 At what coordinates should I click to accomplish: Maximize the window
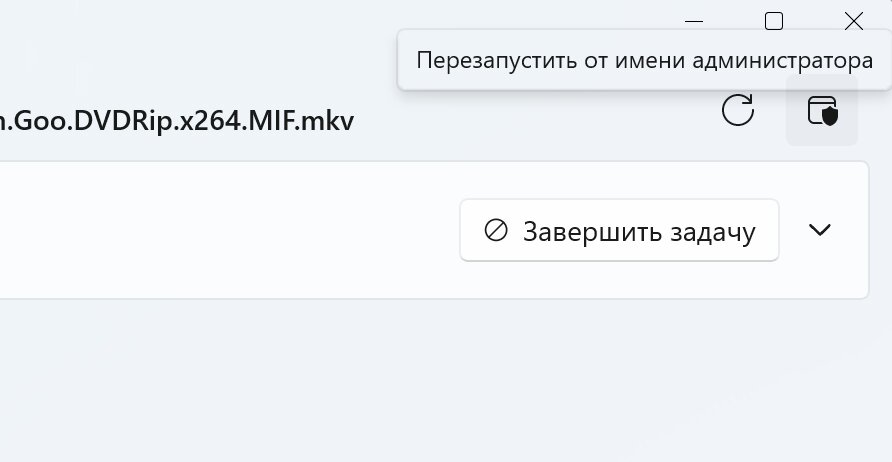point(774,21)
